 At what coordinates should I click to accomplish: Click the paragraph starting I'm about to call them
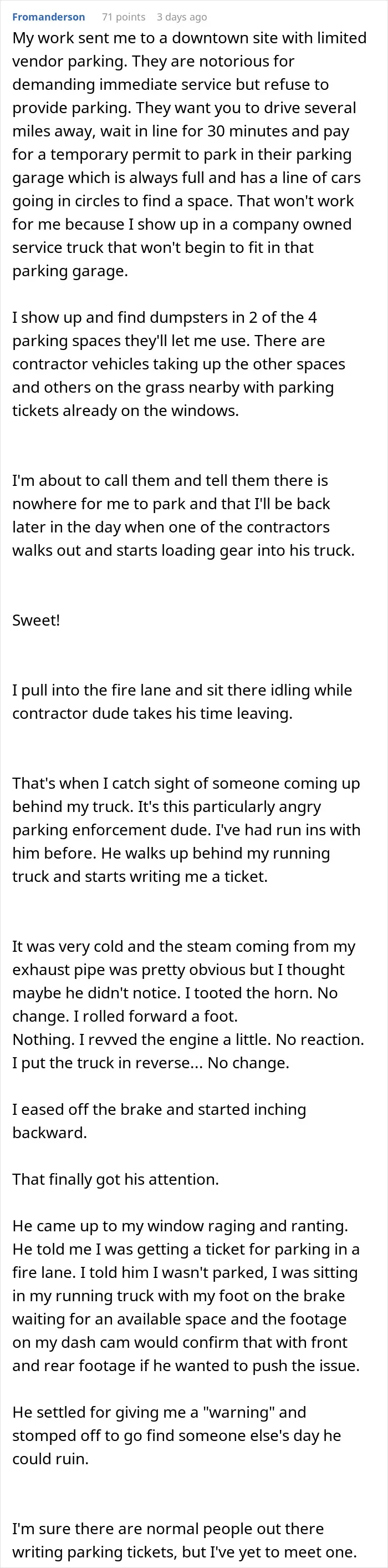point(183,515)
